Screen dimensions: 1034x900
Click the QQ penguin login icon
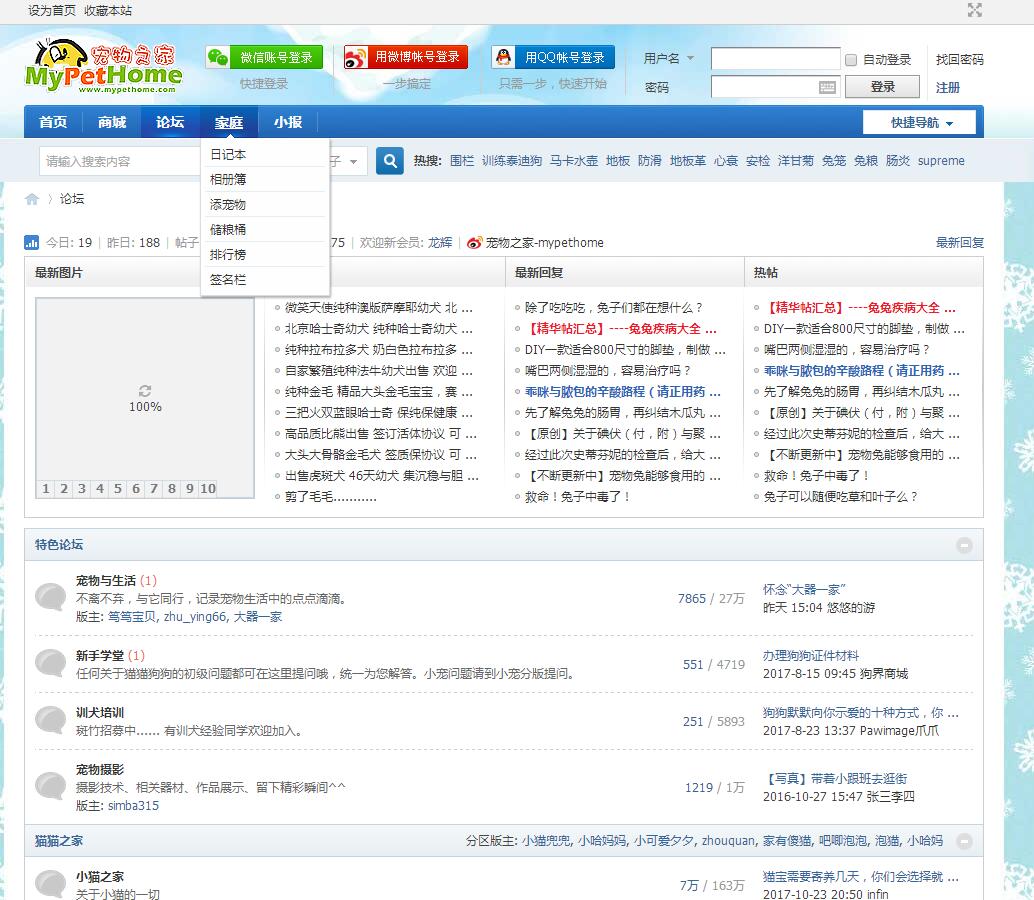[503, 57]
